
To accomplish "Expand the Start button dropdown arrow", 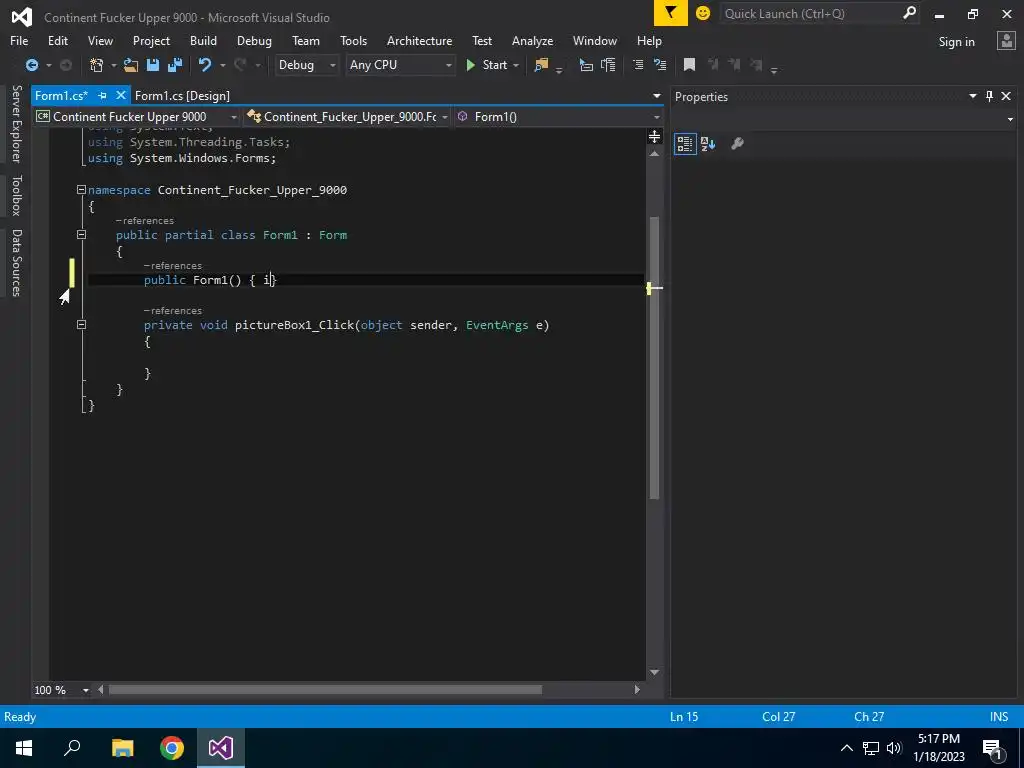I will click(516, 65).
